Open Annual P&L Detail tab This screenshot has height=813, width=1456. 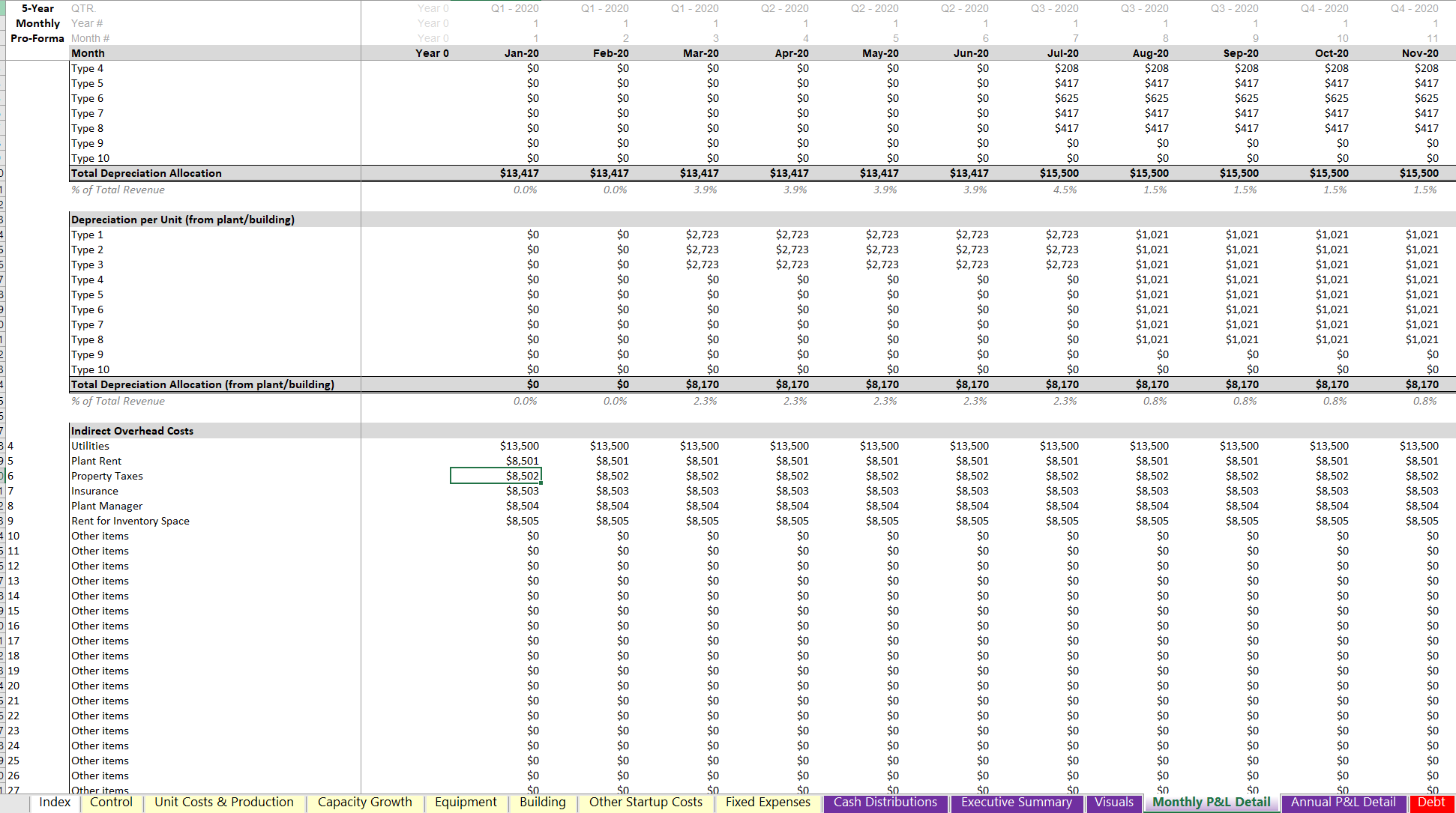click(1343, 803)
